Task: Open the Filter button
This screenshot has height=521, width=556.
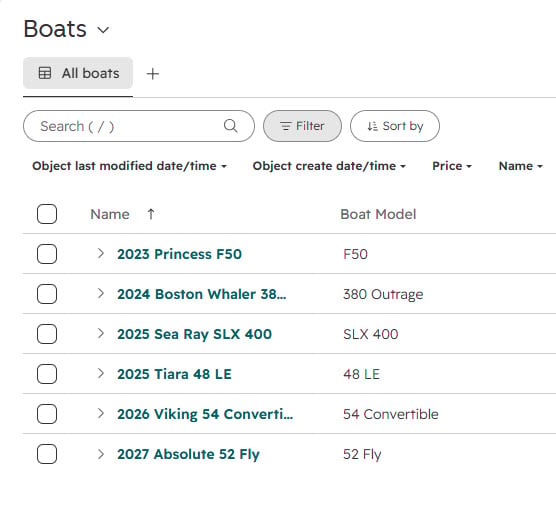Action: pyautogui.click(x=302, y=126)
